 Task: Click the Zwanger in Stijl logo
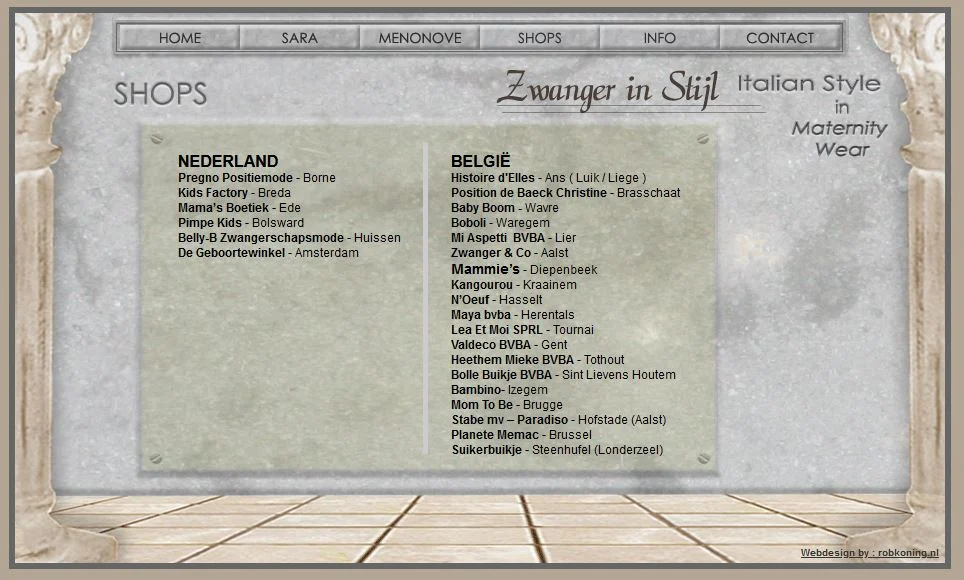(608, 89)
